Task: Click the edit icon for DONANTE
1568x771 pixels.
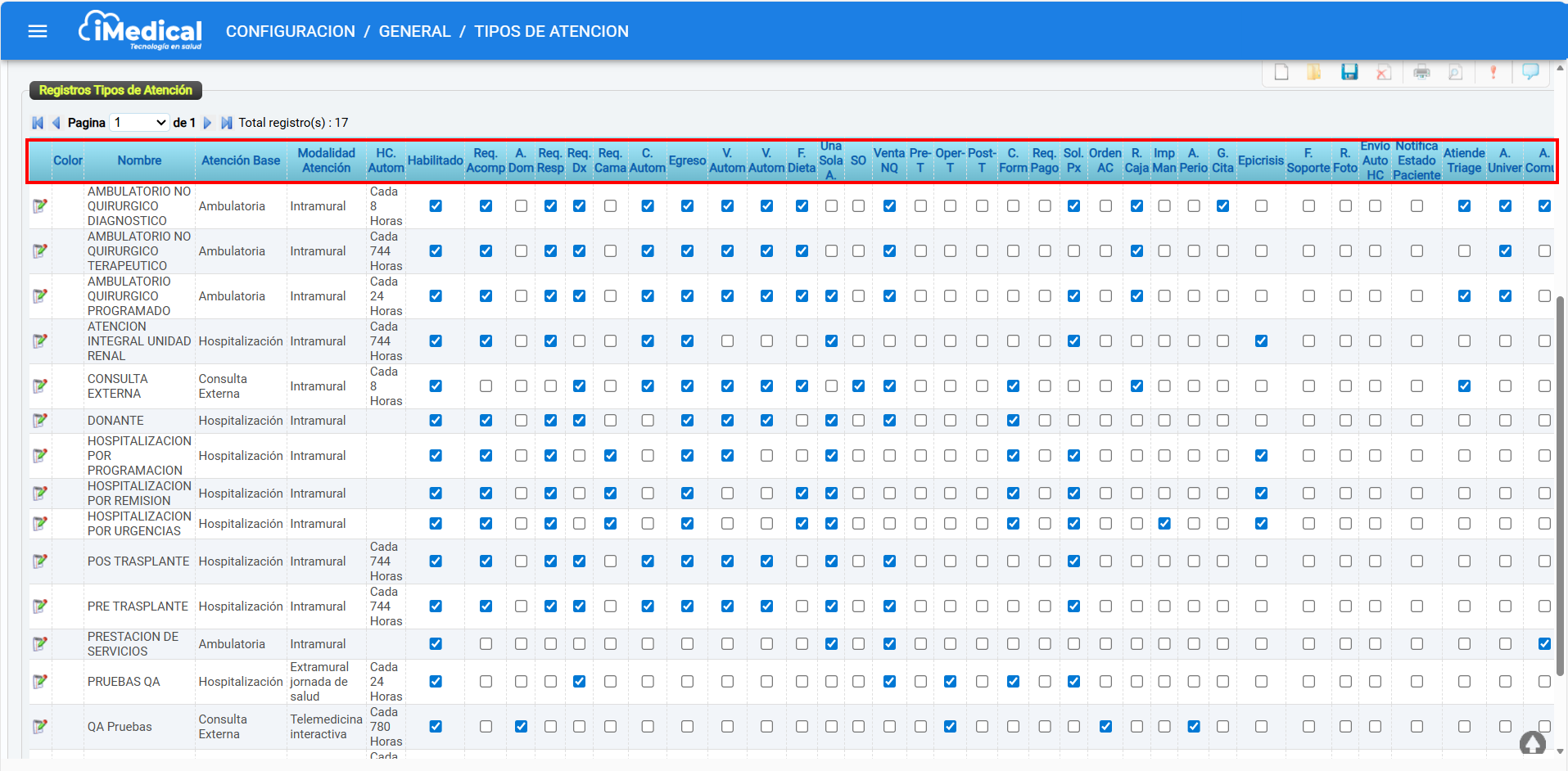Action: coord(39,421)
